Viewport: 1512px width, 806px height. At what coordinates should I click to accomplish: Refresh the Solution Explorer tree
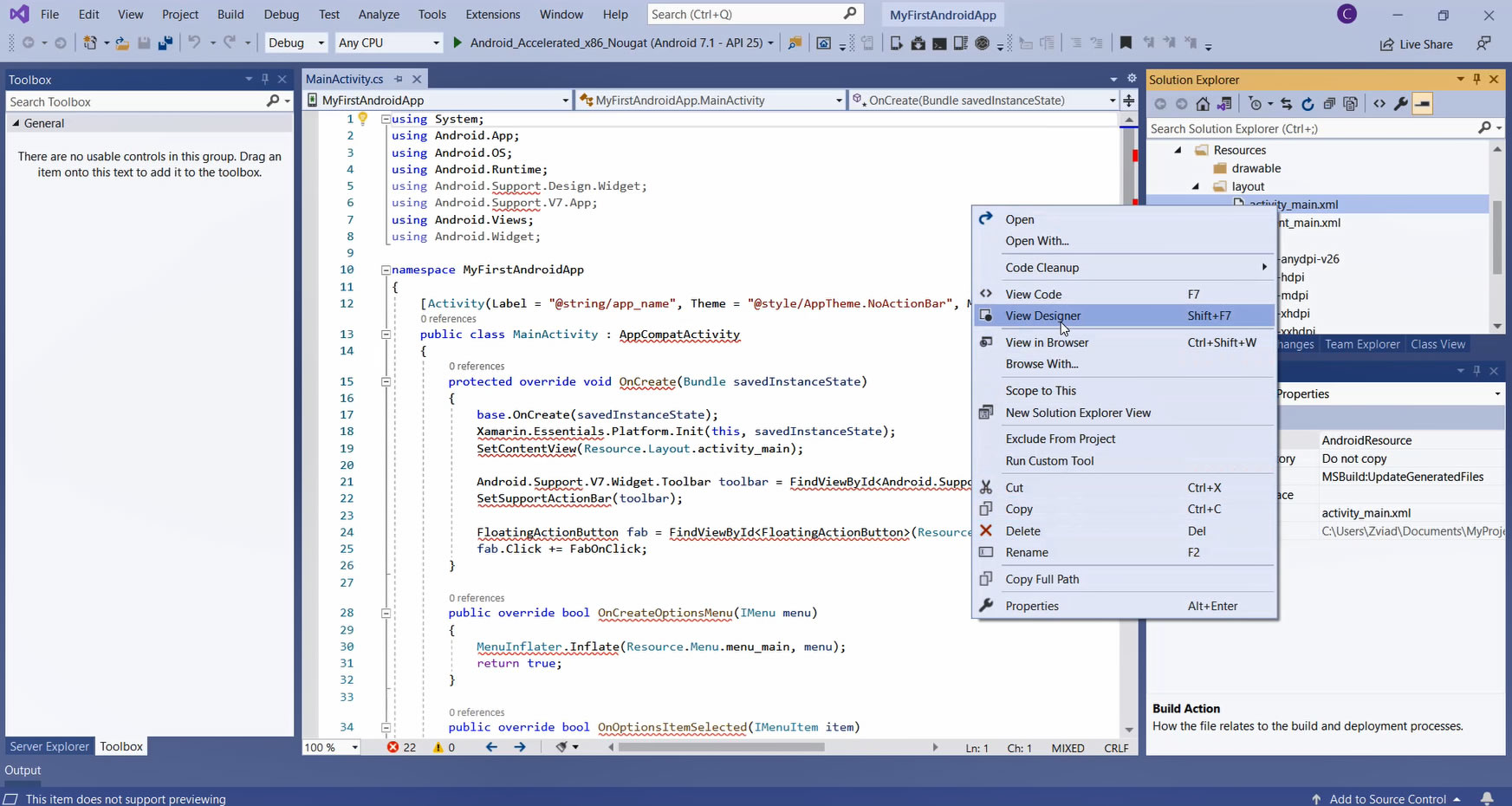(x=1308, y=104)
